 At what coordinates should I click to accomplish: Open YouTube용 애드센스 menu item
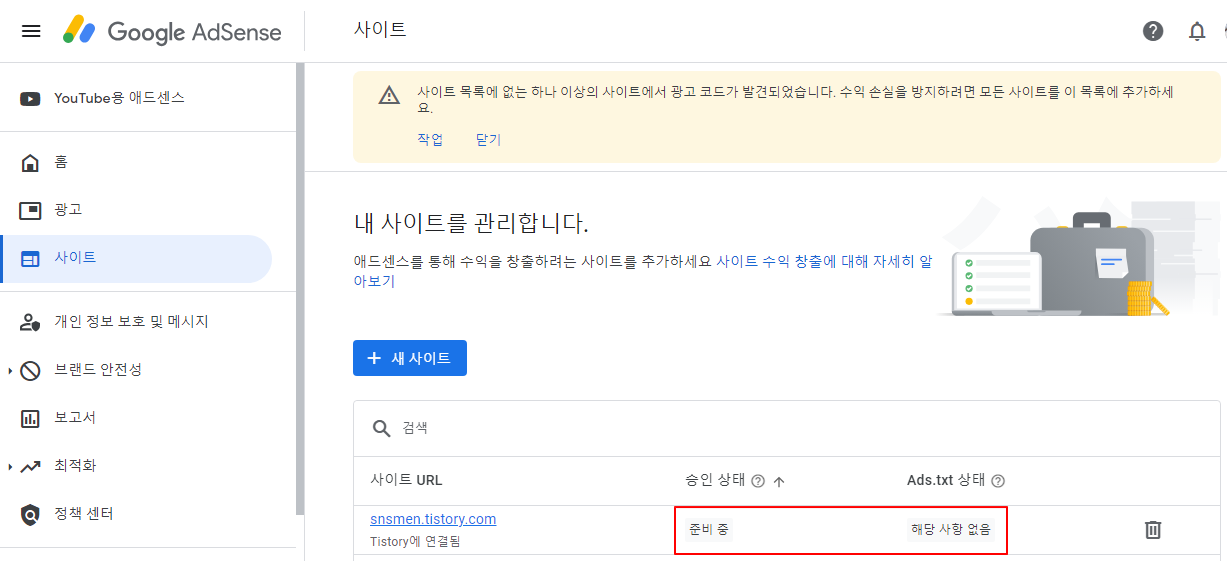119,98
